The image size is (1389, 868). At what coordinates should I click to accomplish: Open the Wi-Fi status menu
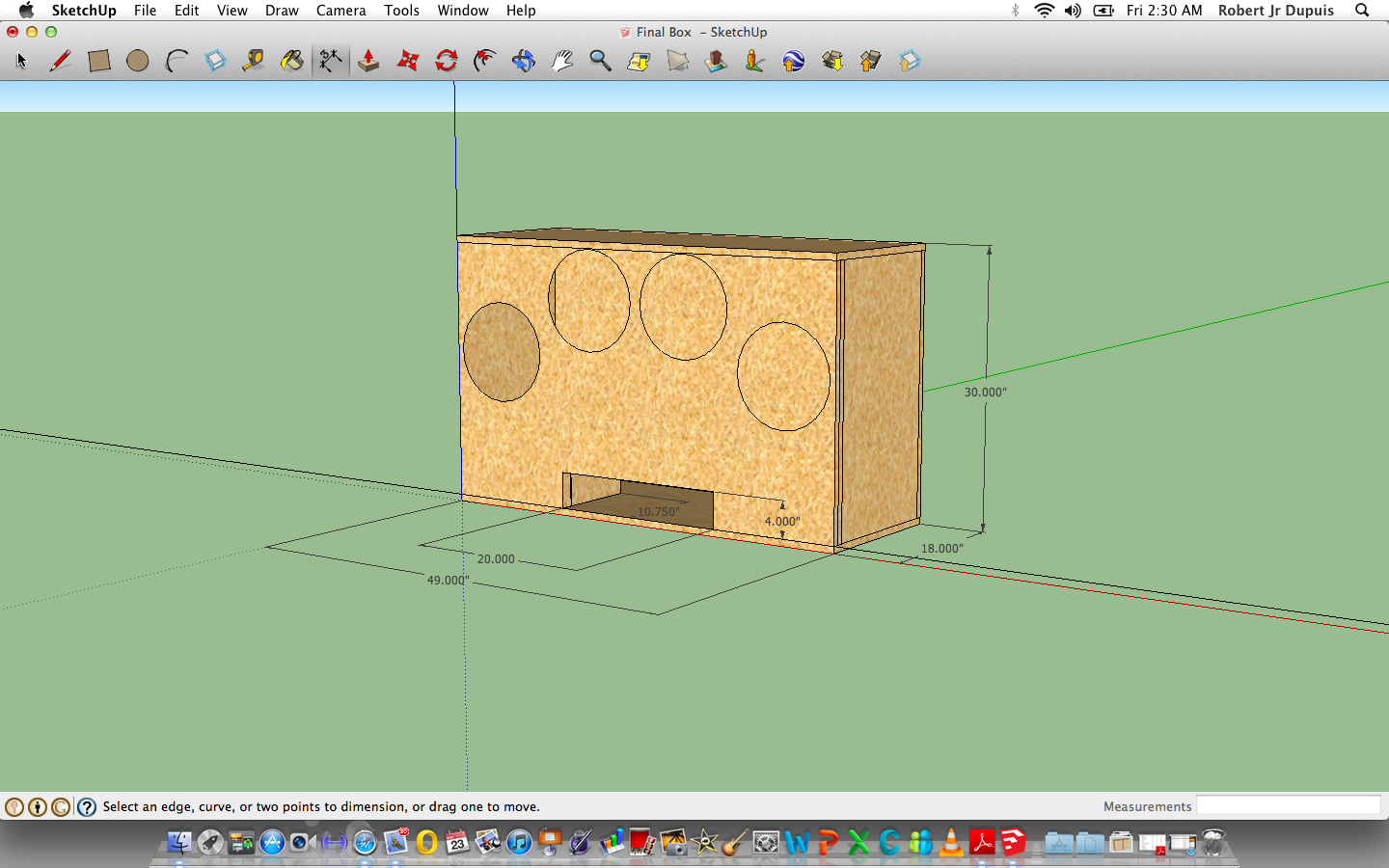pyautogui.click(x=1044, y=11)
